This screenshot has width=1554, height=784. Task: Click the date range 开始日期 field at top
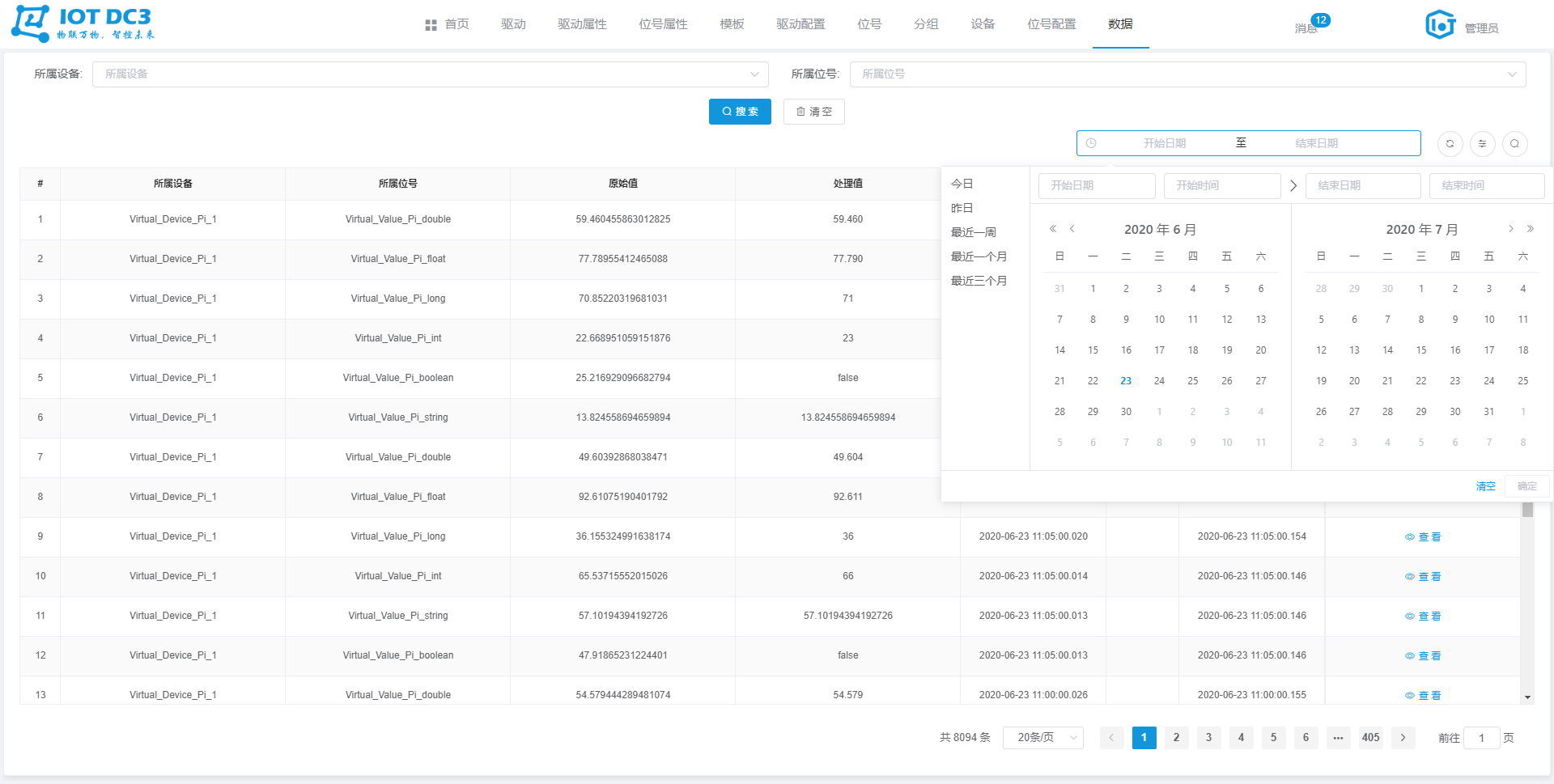(1164, 143)
